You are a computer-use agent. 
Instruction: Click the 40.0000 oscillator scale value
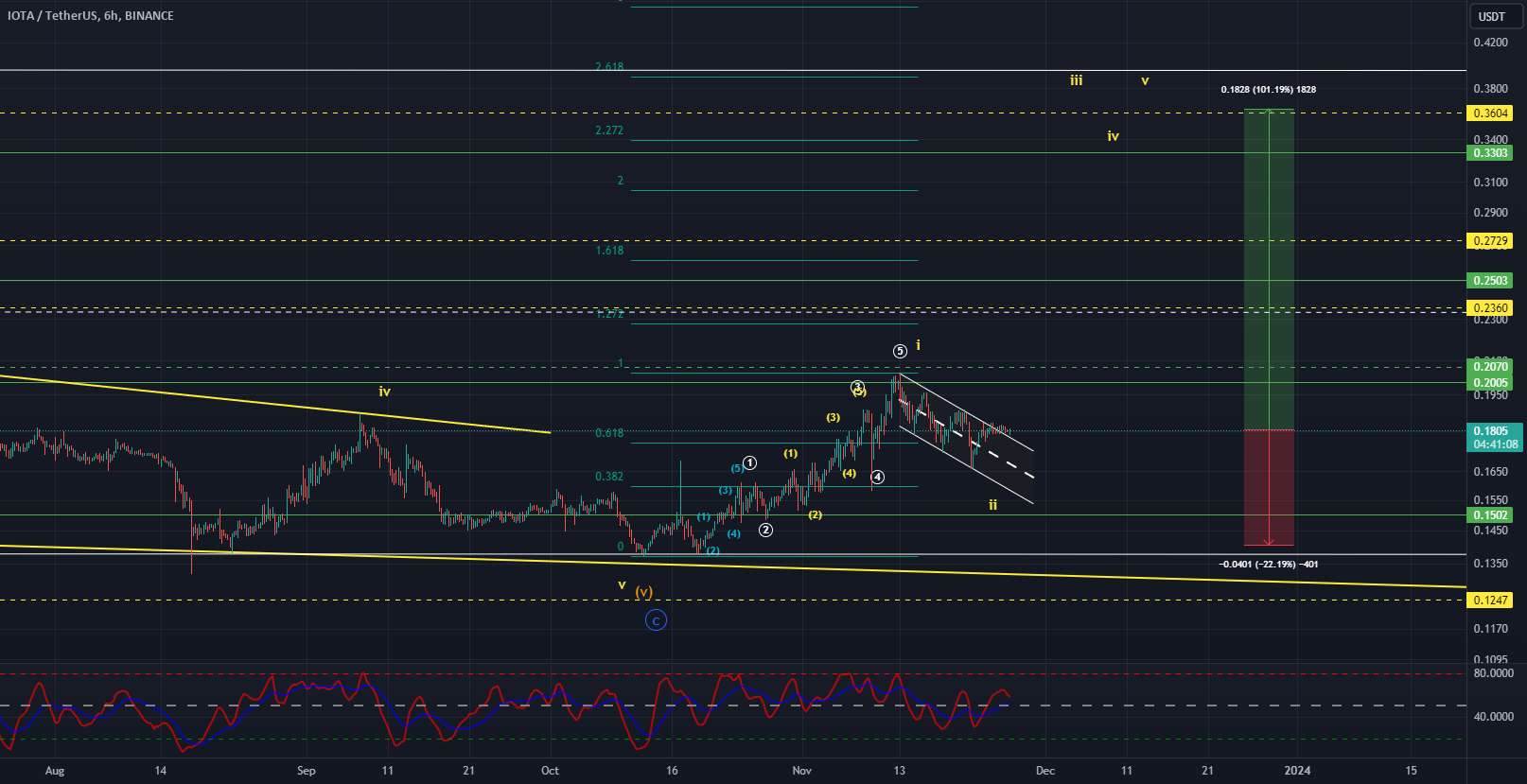click(1494, 717)
